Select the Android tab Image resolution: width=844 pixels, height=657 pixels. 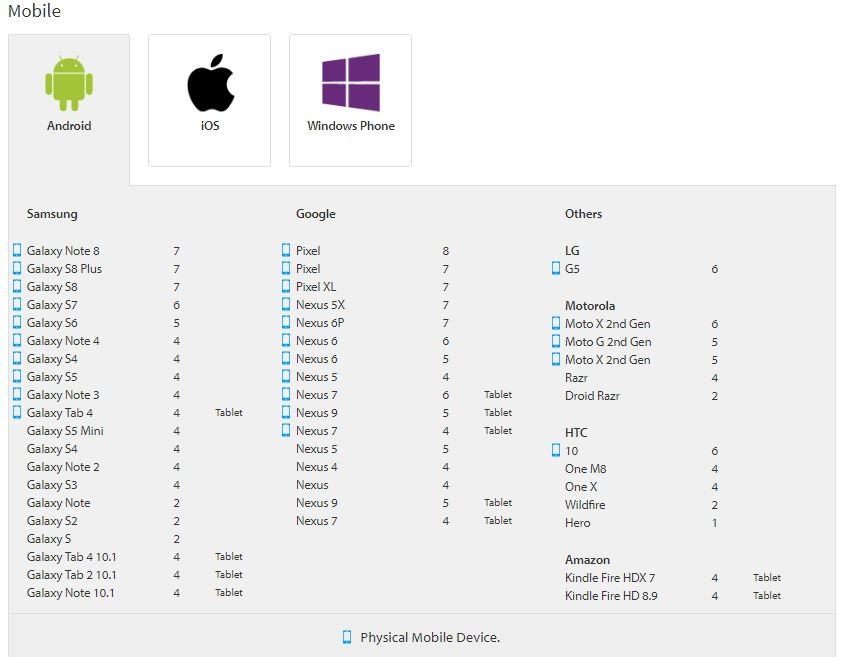(x=69, y=99)
